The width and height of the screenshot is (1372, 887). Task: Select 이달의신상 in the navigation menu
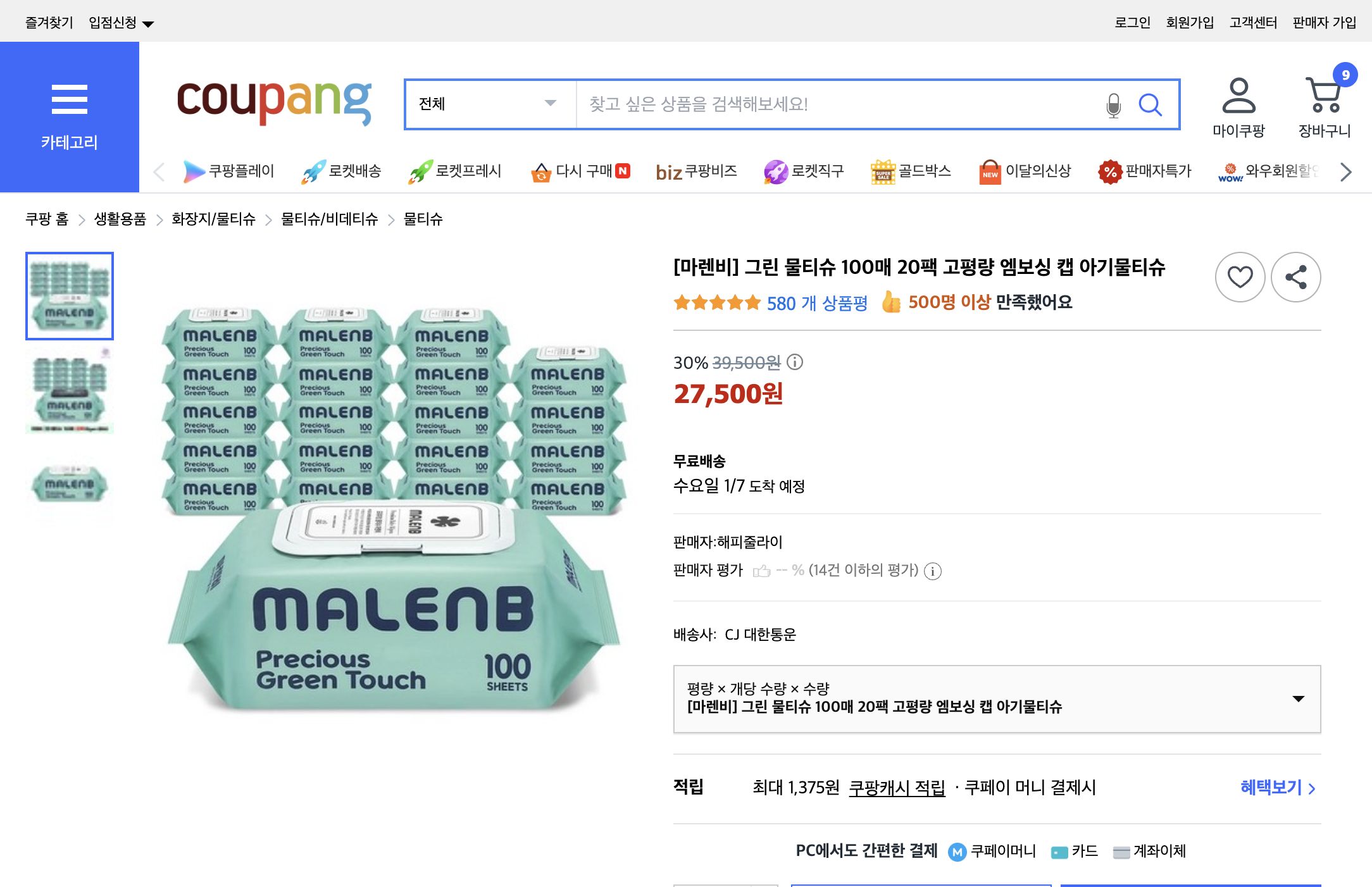click(x=988, y=171)
